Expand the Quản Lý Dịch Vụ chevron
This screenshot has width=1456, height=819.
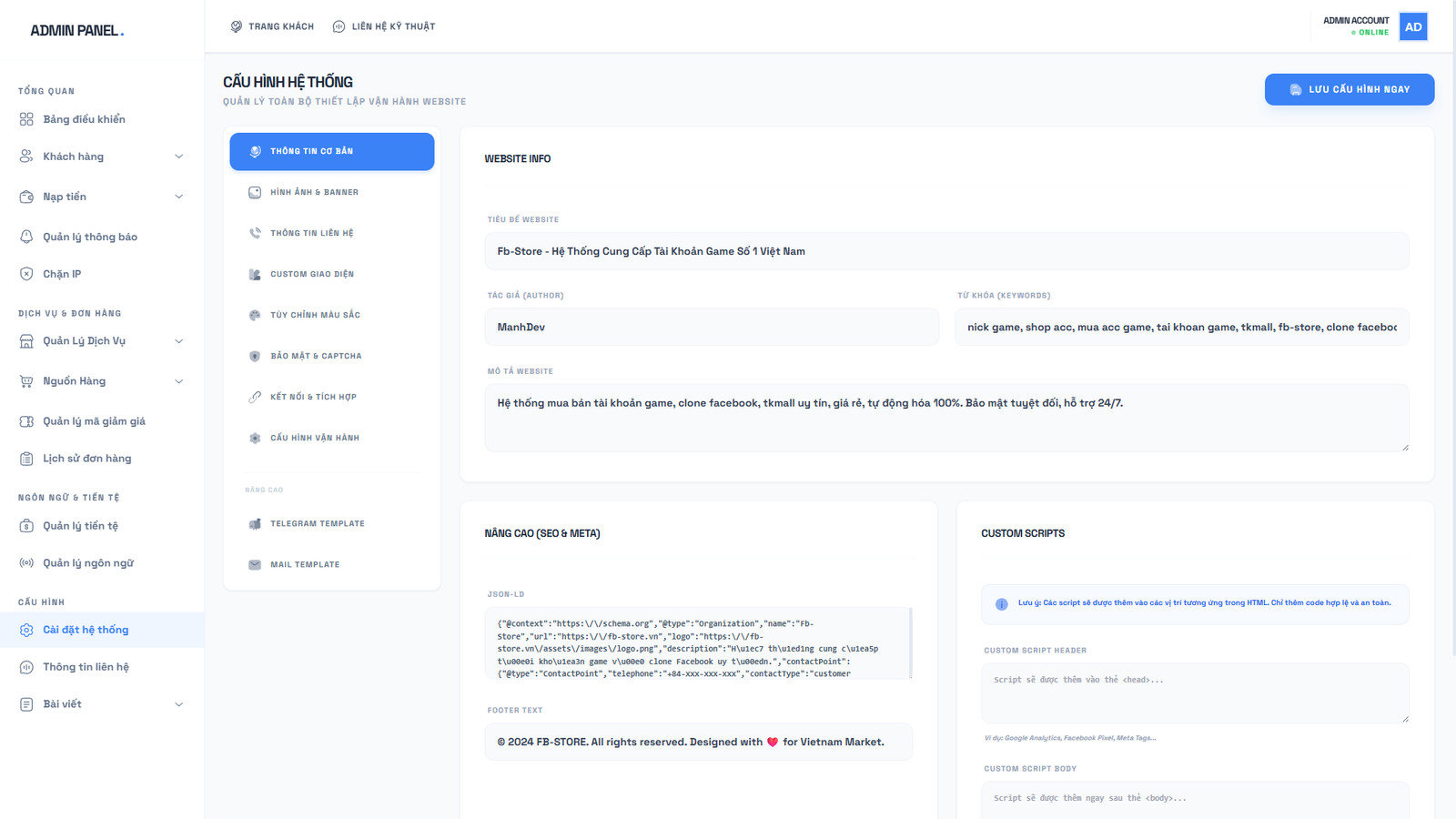[178, 341]
